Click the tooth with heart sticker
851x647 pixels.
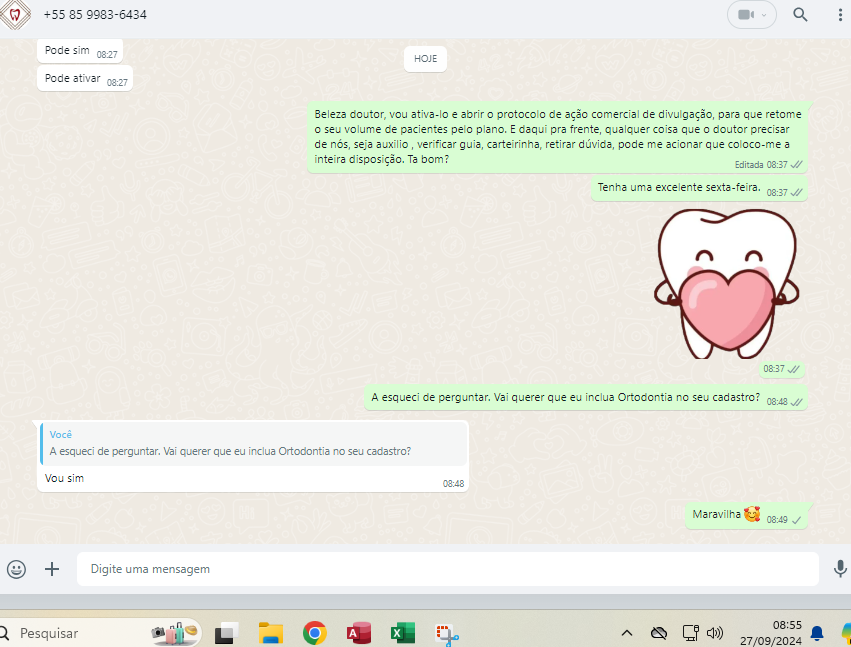[727, 283]
